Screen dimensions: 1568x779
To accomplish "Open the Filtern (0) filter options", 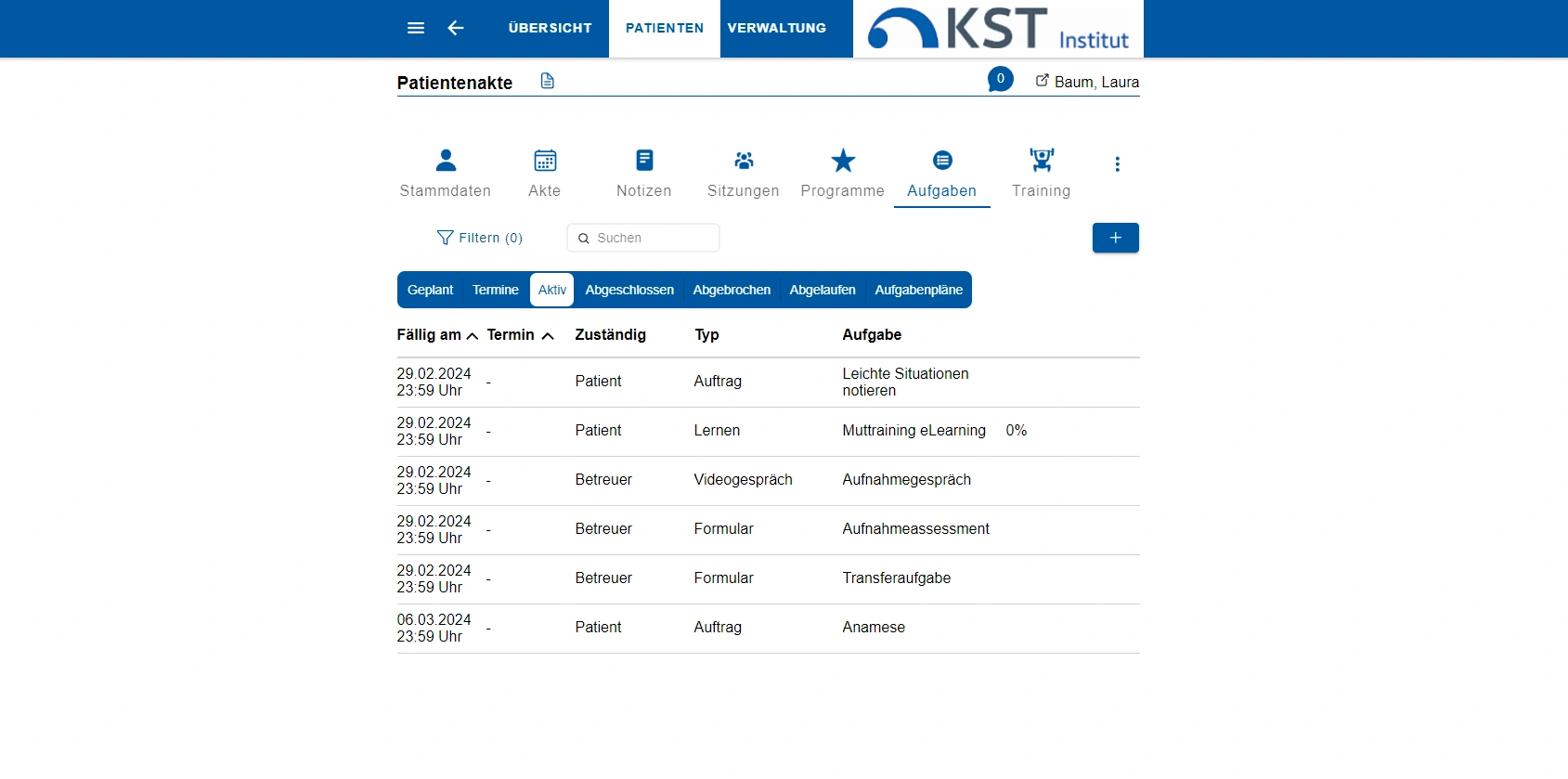I will [480, 238].
